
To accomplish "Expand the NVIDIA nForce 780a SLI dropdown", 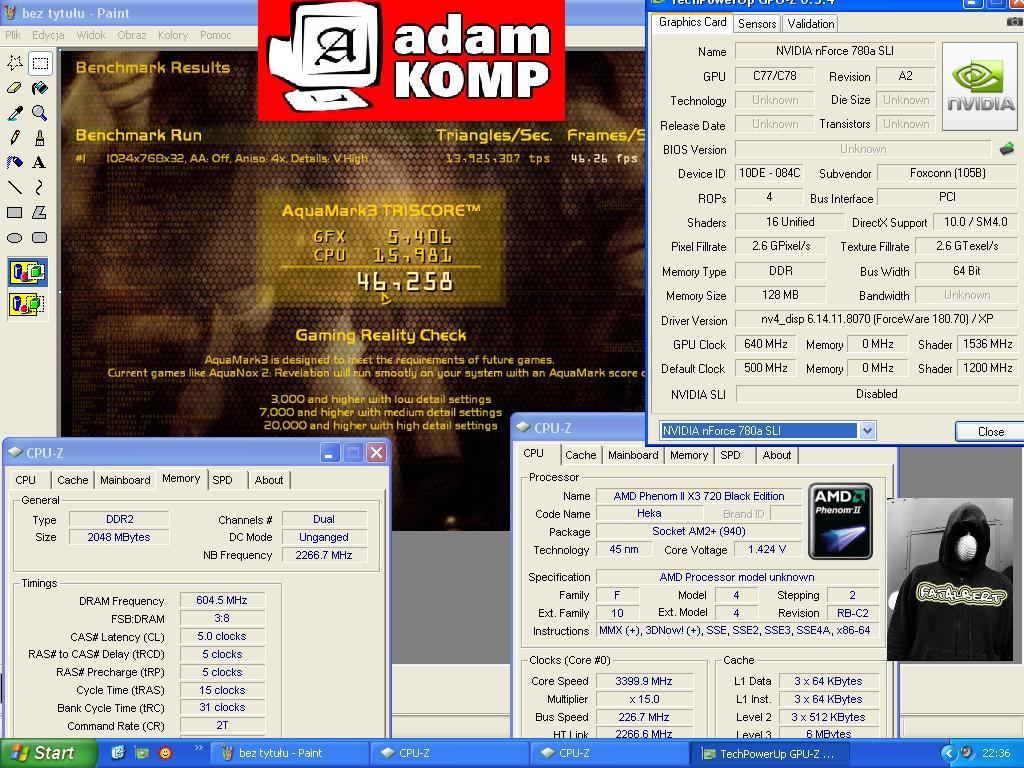I will 867,430.
